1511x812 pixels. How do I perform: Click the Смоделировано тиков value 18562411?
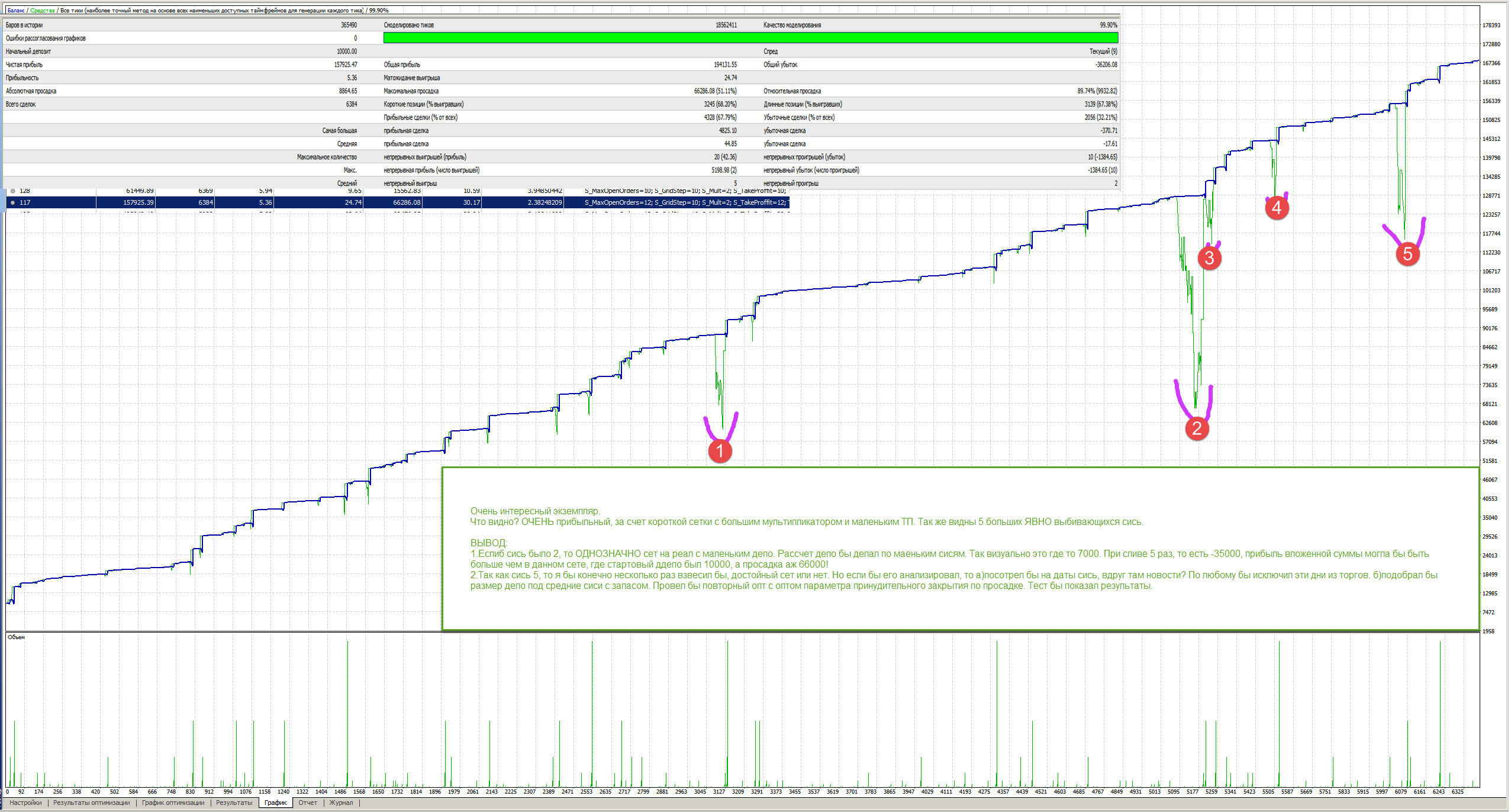(726, 25)
